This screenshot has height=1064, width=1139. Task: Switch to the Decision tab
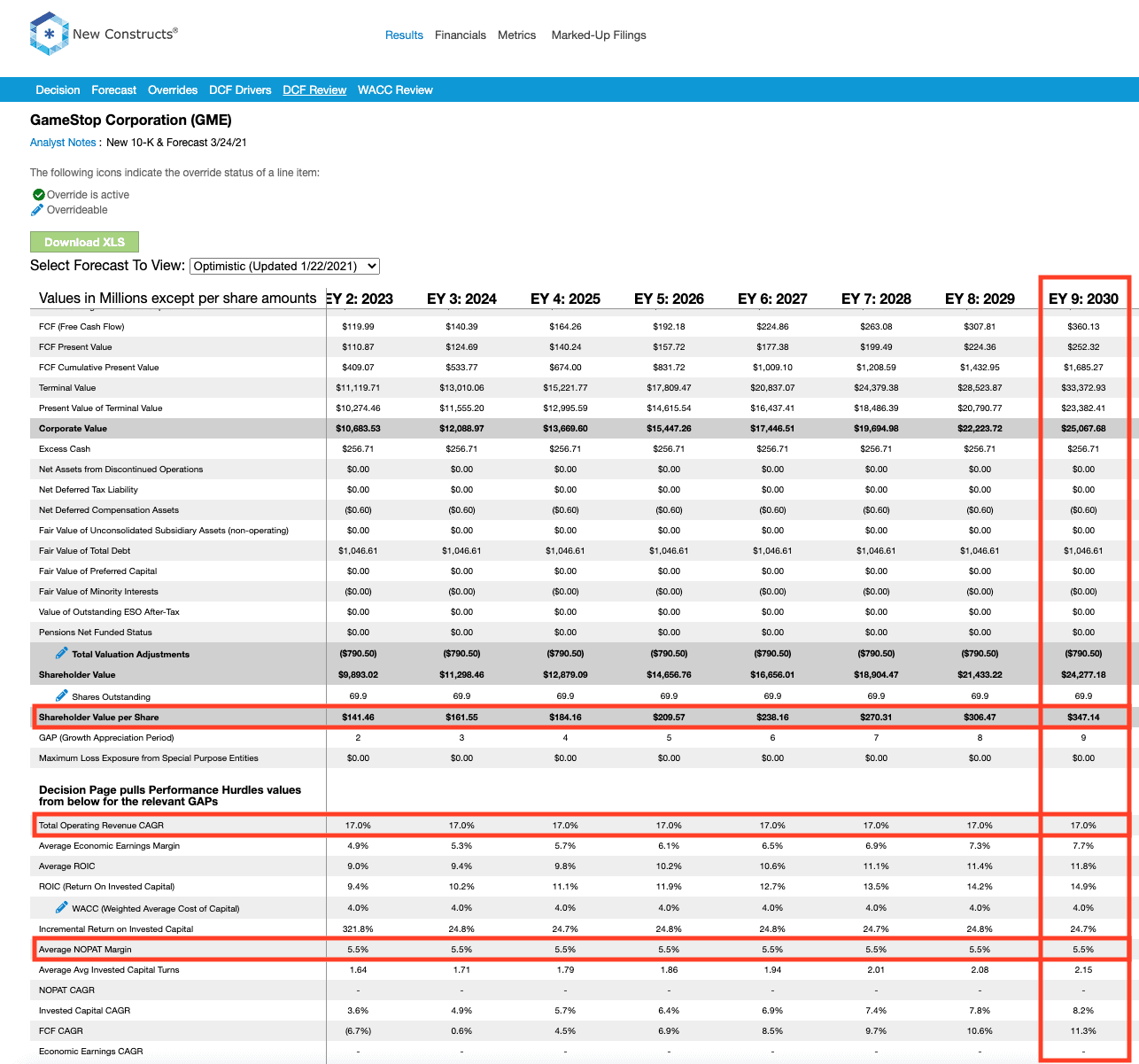tap(58, 90)
